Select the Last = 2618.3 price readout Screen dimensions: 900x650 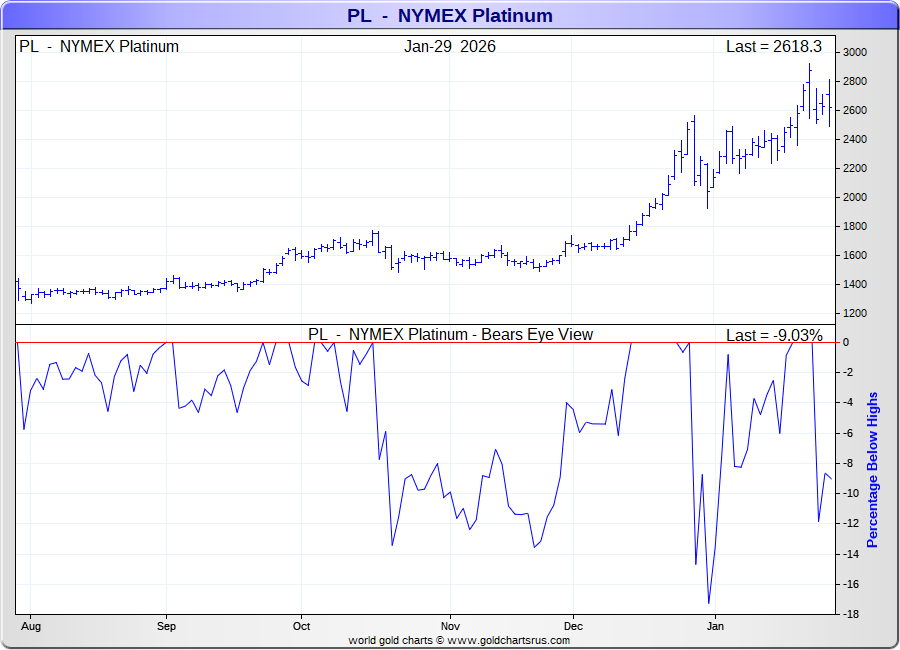click(773, 47)
